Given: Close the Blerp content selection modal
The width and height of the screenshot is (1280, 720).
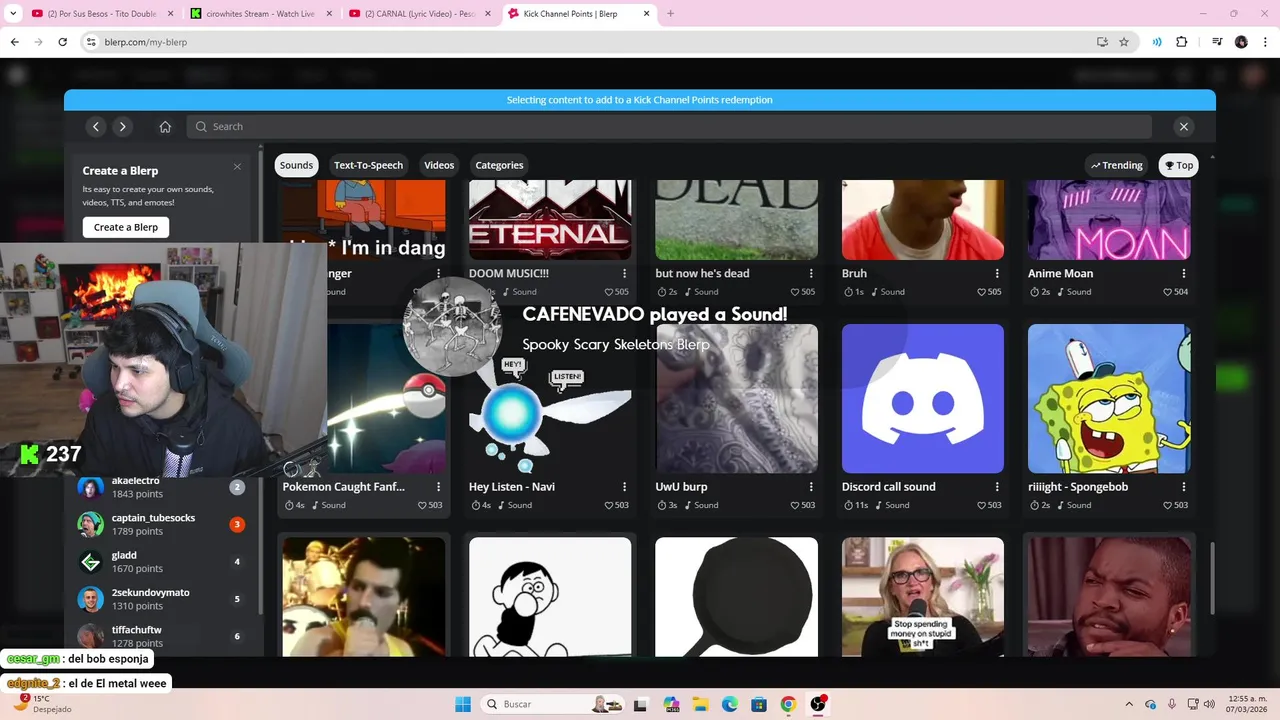Looking at the screenshot, I should click(x=1184, y=126).
